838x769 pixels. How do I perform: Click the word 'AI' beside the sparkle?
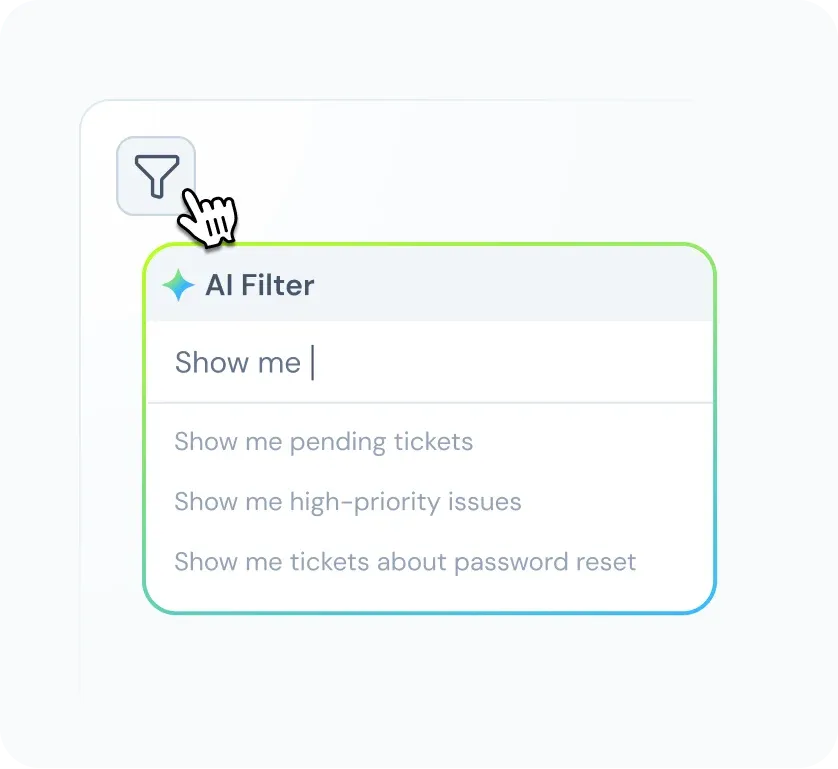pyautogui.click(x=220, y=285)
